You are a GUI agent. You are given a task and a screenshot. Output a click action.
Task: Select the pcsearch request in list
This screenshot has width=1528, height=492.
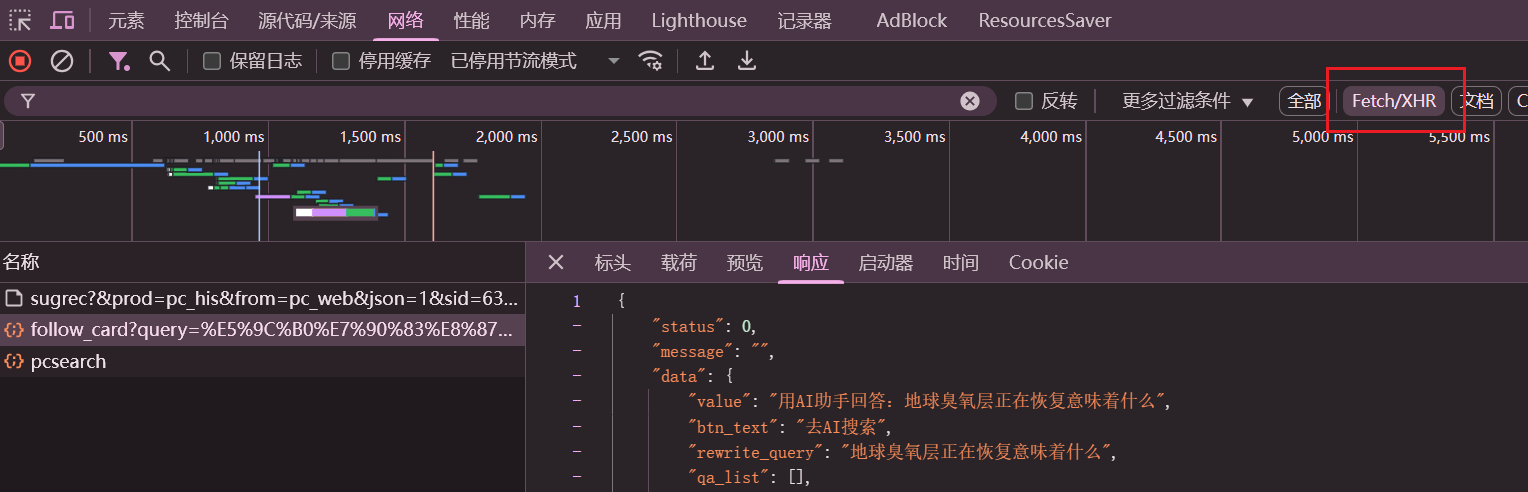click(x=68, y=361)
